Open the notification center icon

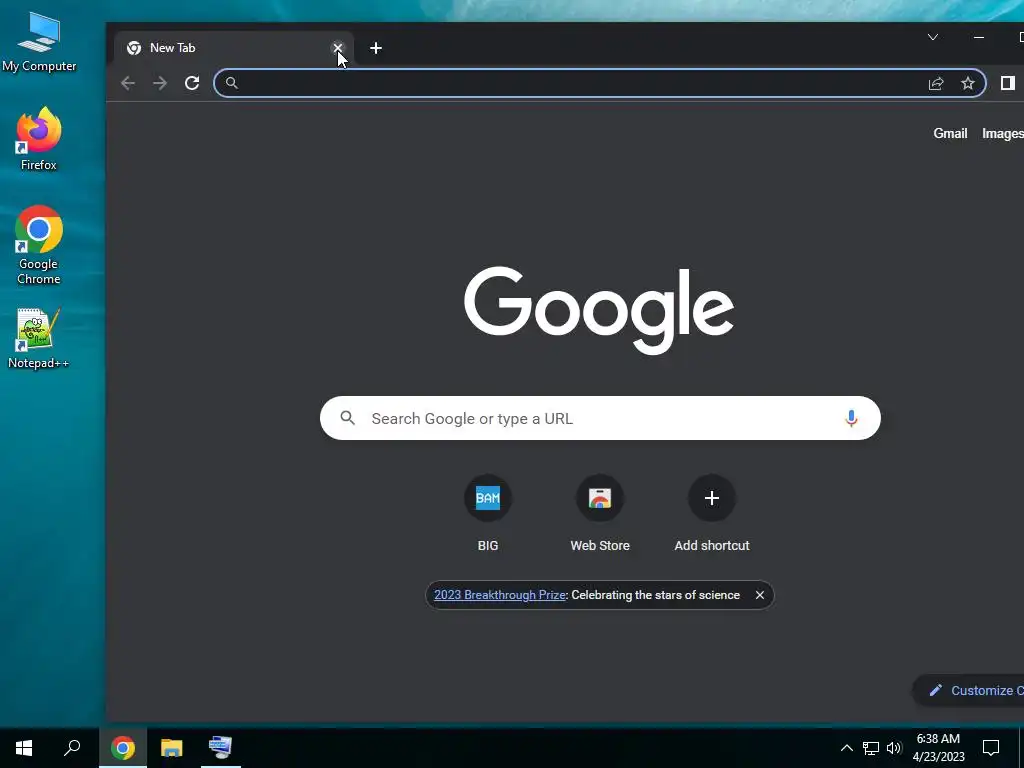pyautogui.click(x=991, y=748)
